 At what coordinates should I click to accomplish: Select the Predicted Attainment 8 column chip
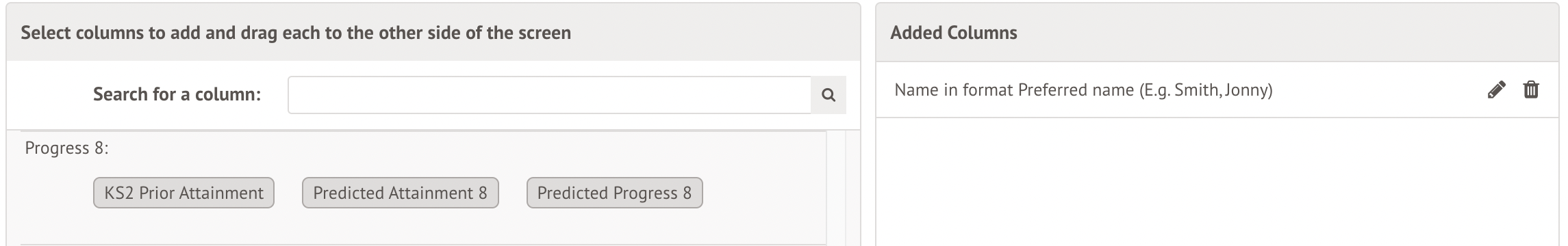point(400,193)
